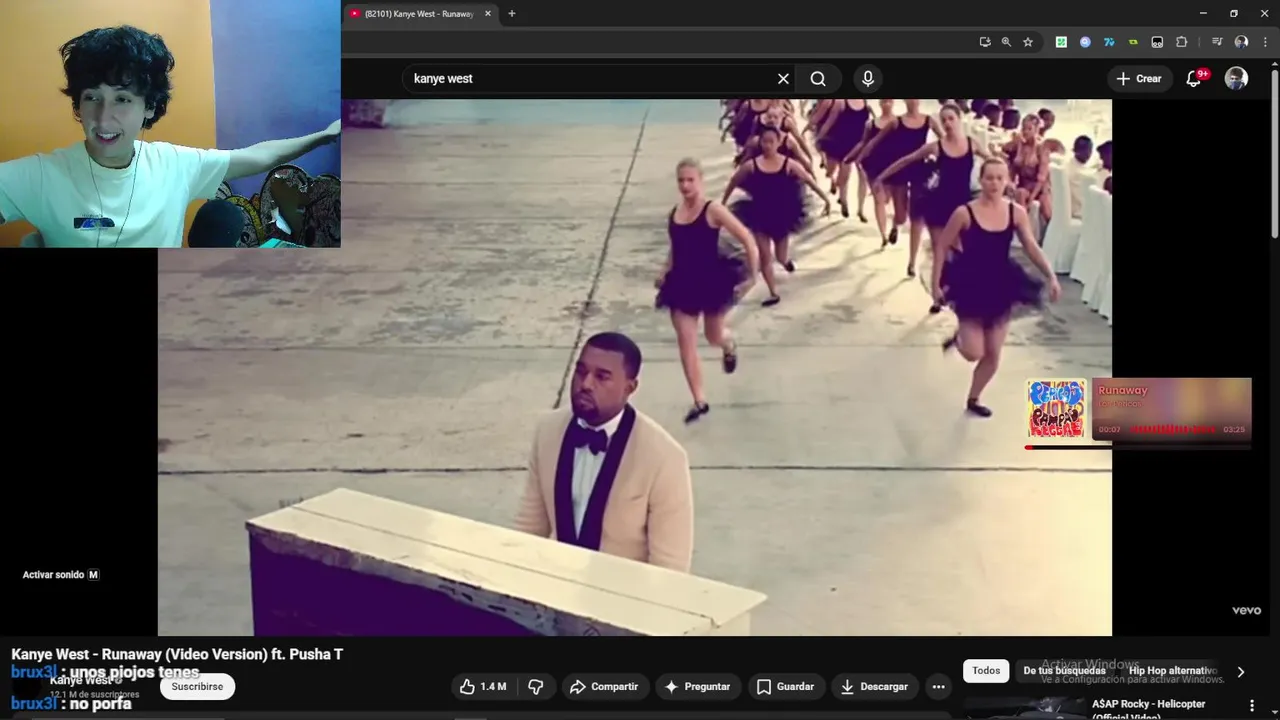Image resolution: width=1280 pixels, height=720 pixels.
Task: Open the green square extension icon
Action: tap(1061, 42)
